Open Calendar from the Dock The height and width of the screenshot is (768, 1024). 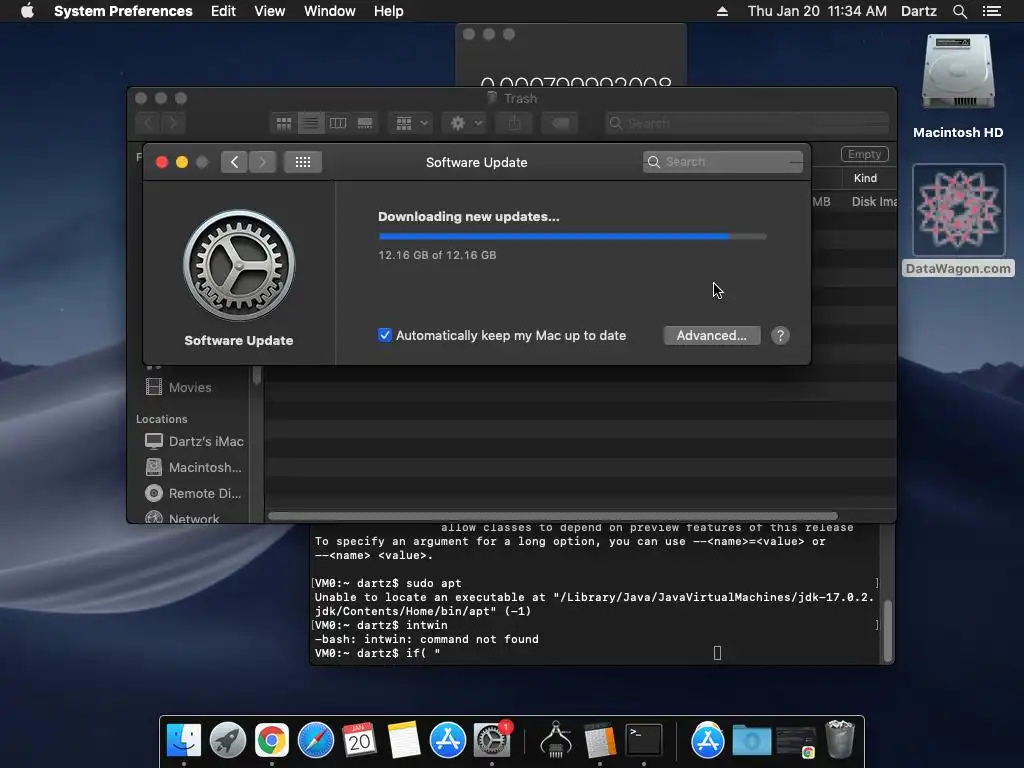click(359, 740)
